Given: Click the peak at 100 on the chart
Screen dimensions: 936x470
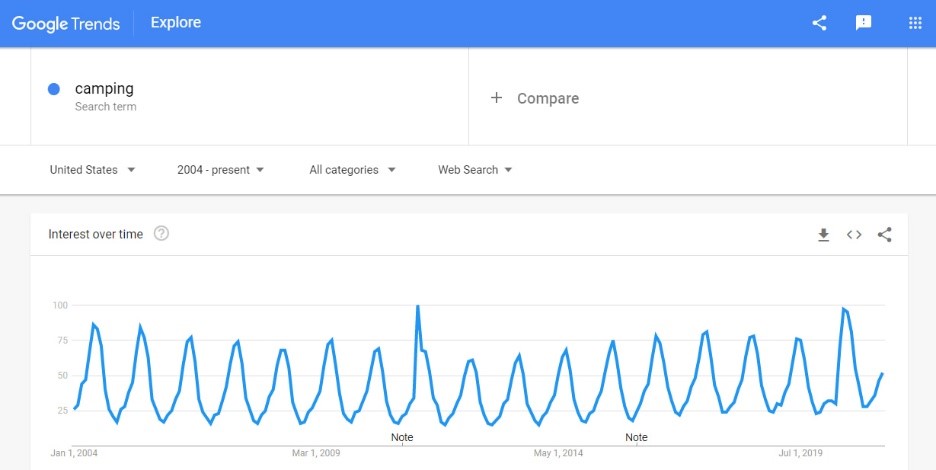Looking at the screenshot, I should (x=418, y=306).
